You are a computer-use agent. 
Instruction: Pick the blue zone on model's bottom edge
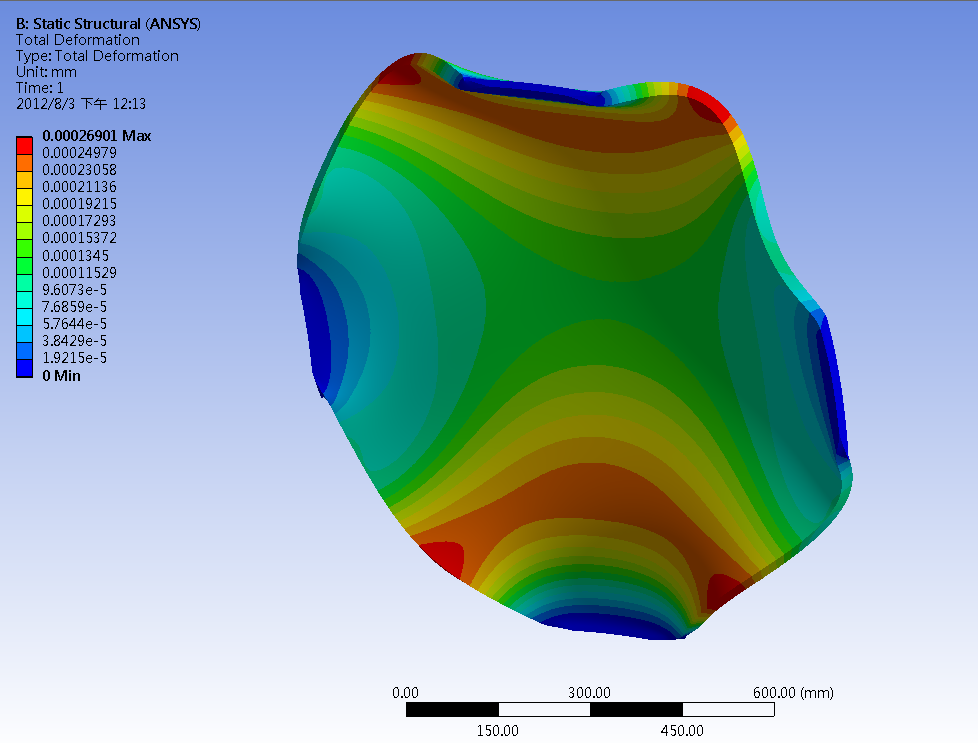[610, 627]
